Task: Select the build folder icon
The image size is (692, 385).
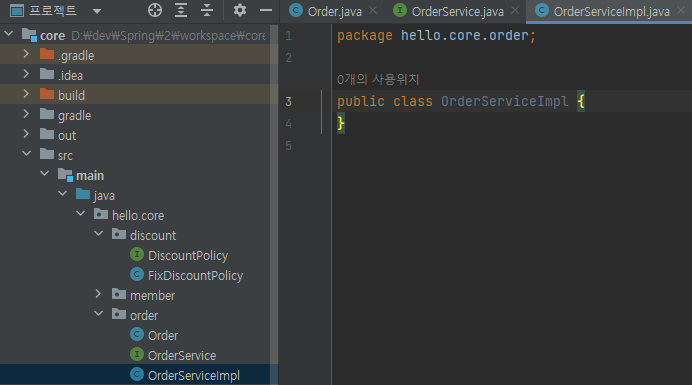Action: pyautogui.click(x=47, y=94)
